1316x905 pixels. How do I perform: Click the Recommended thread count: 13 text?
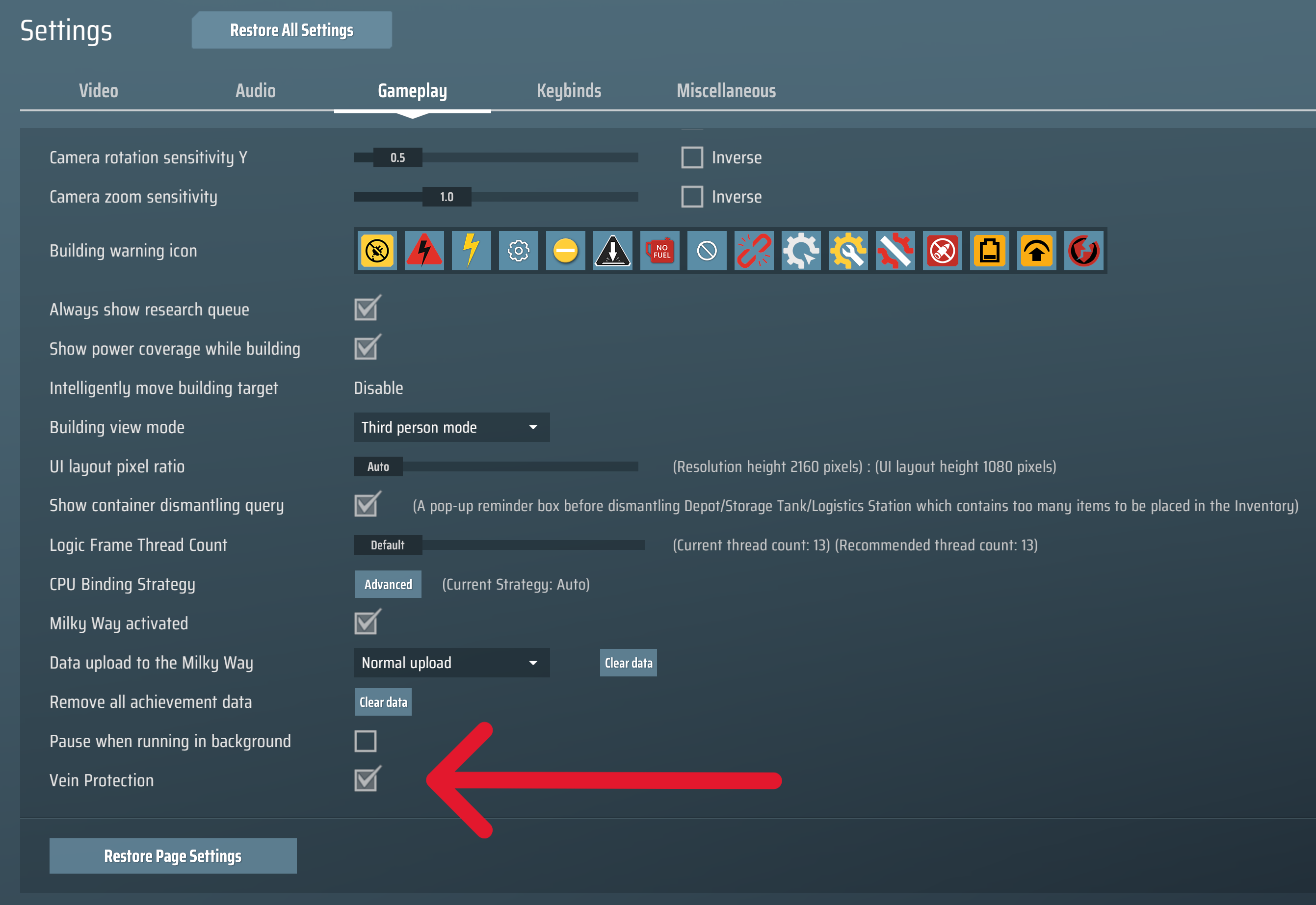click(x=937, y=545)
